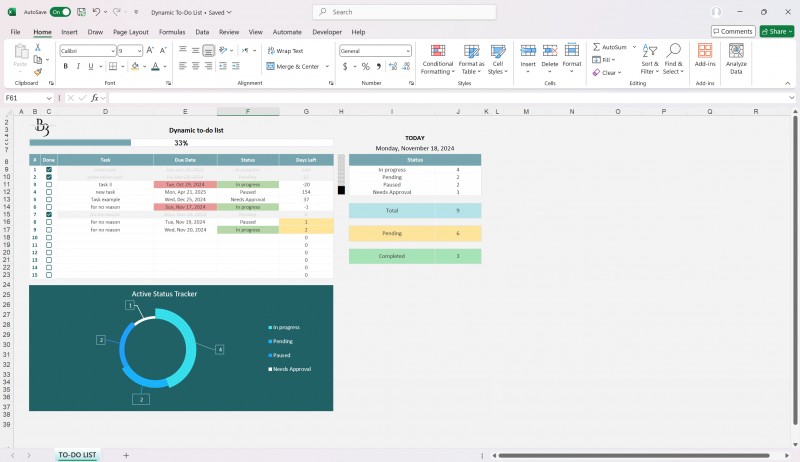Open Cell Styles gallery
The width and height of the screenshot is (800, 462).
pyautogui.click(x=498, y=59)
